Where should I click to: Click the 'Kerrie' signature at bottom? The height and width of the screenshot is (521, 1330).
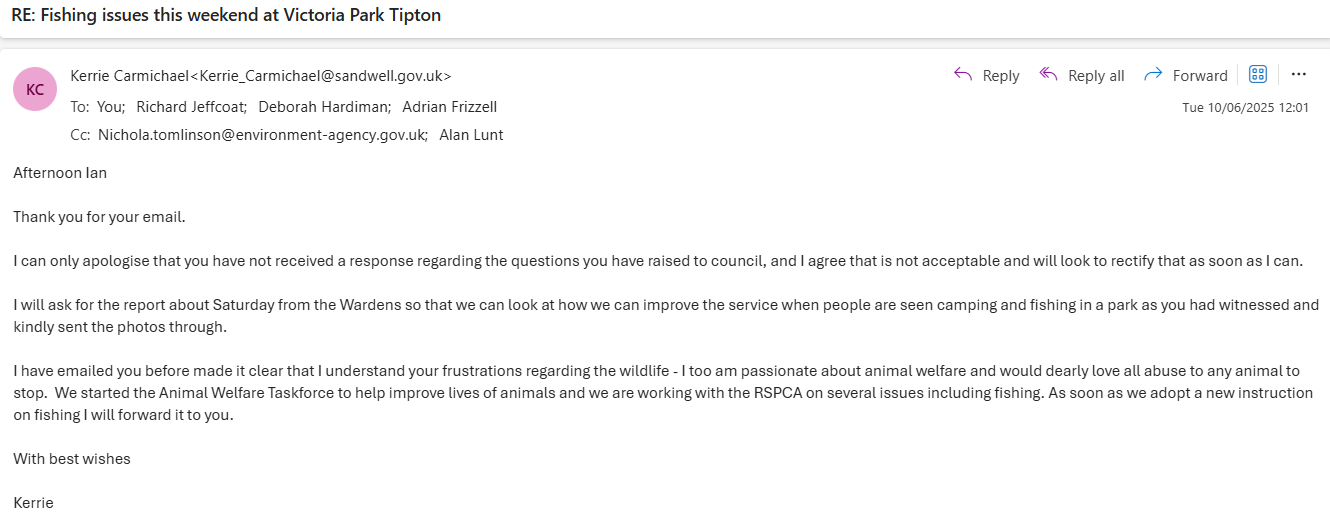pos(33,503)
